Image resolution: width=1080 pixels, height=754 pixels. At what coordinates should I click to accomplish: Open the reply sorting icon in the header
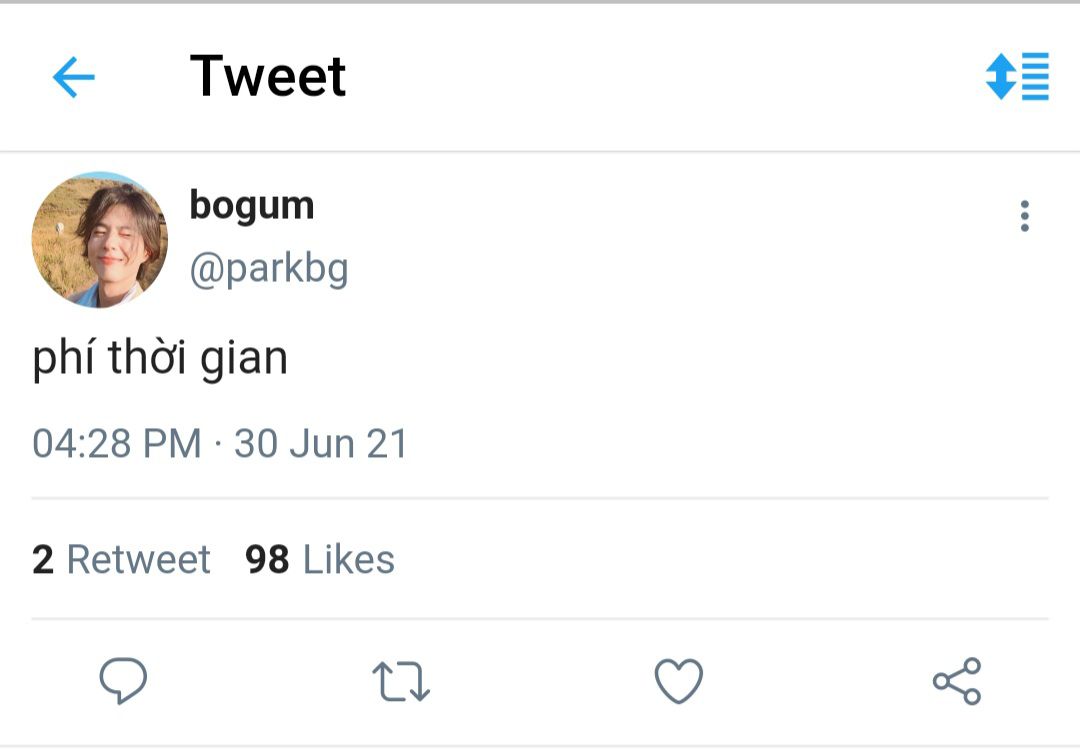(1017, 76)
